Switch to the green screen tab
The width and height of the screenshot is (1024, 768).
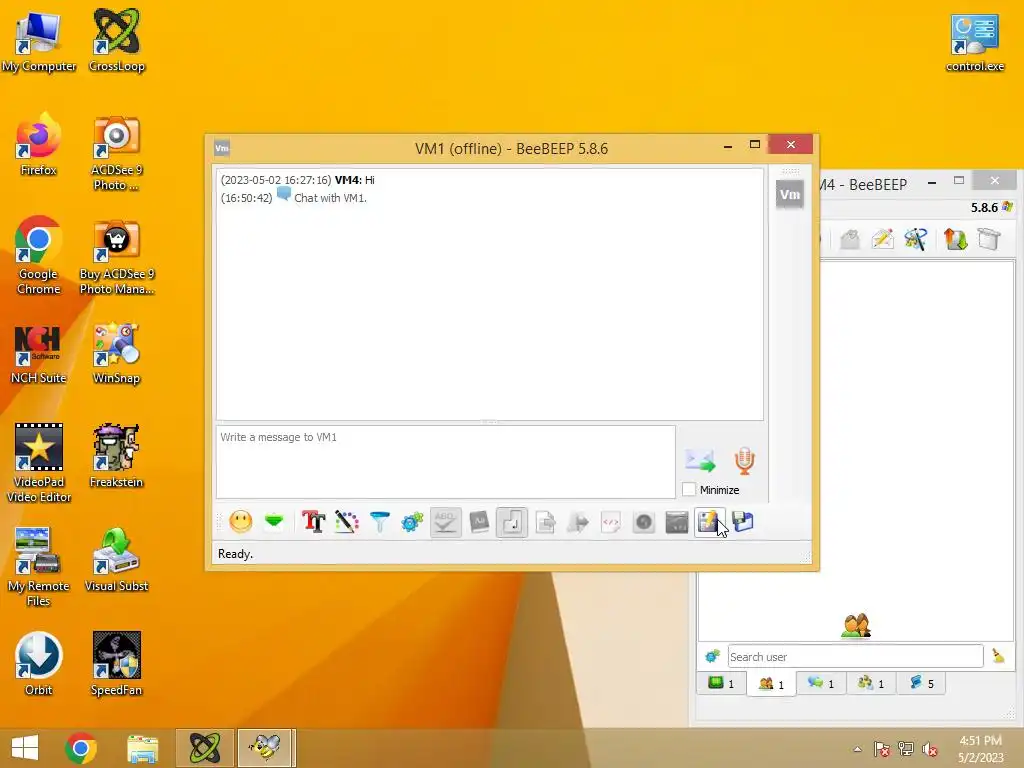coord(721,683)
